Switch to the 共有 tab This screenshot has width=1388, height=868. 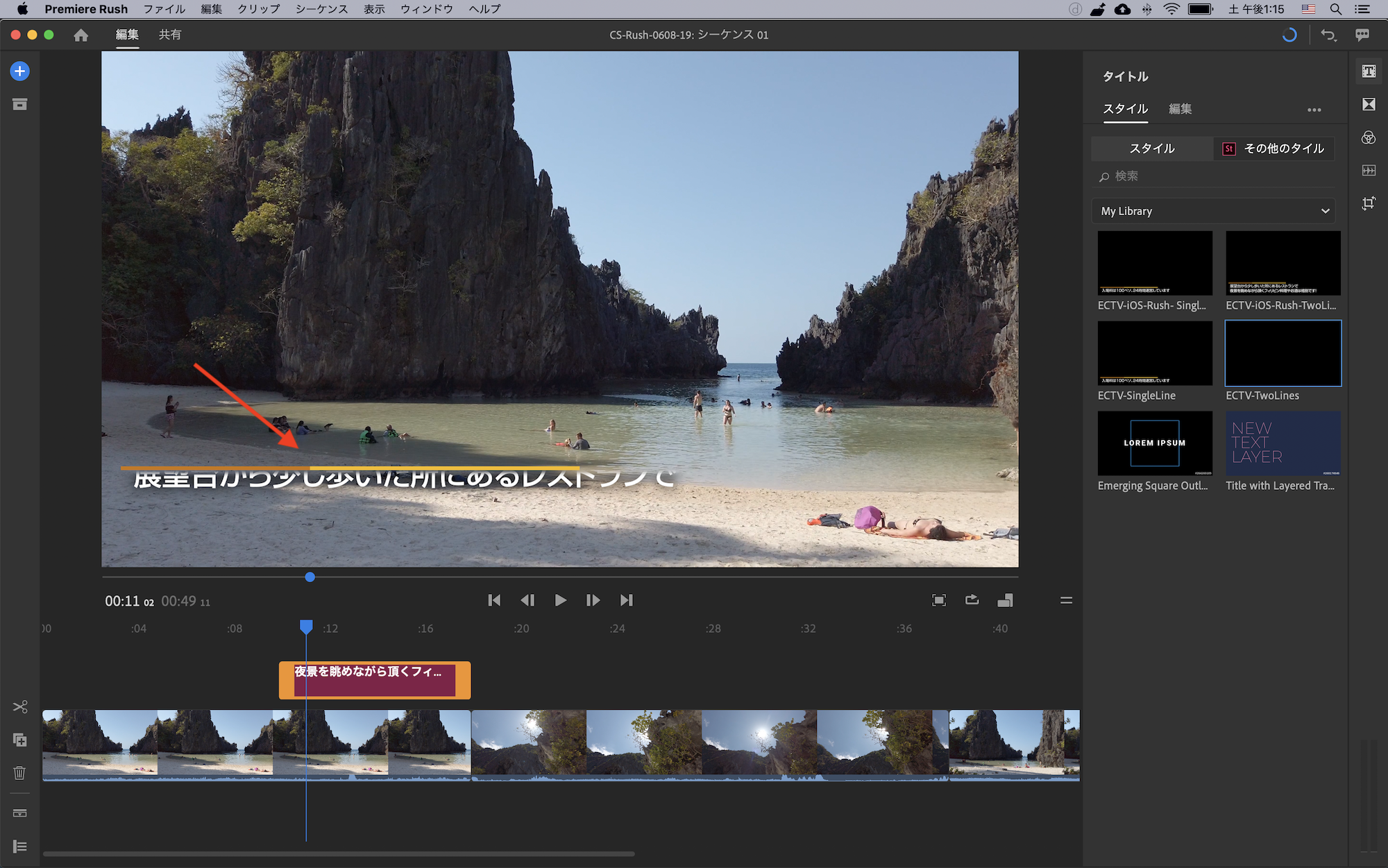click(170, 35)
